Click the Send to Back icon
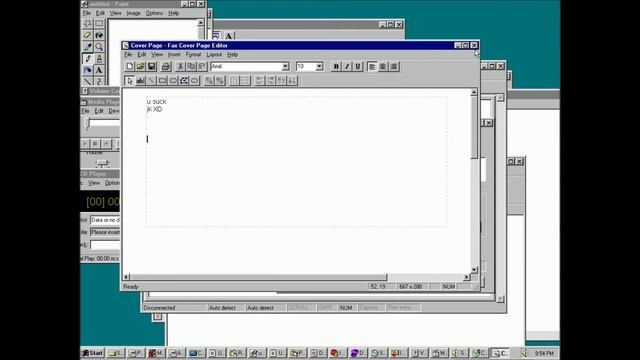Image resolution: width=640 pixels, height=360 pixels. [220, 81]
